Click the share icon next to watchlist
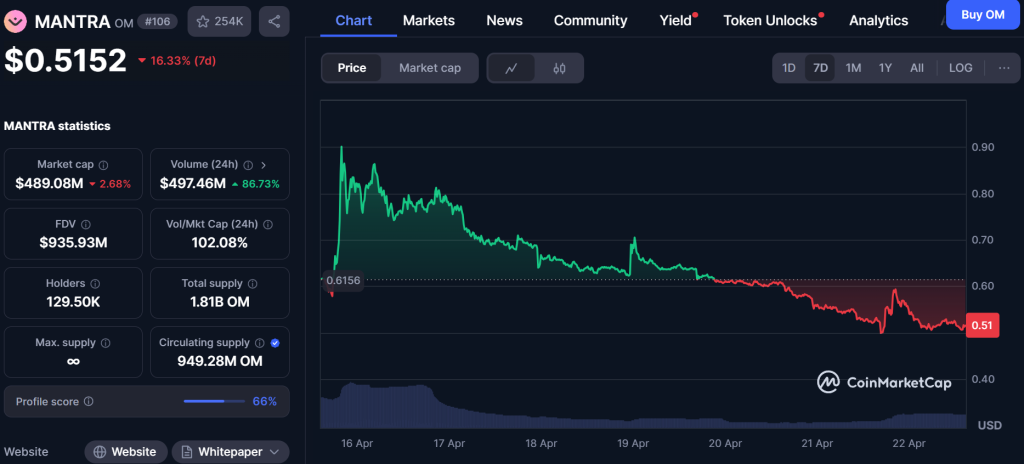The image size is (1024, 464). (275, 21)
